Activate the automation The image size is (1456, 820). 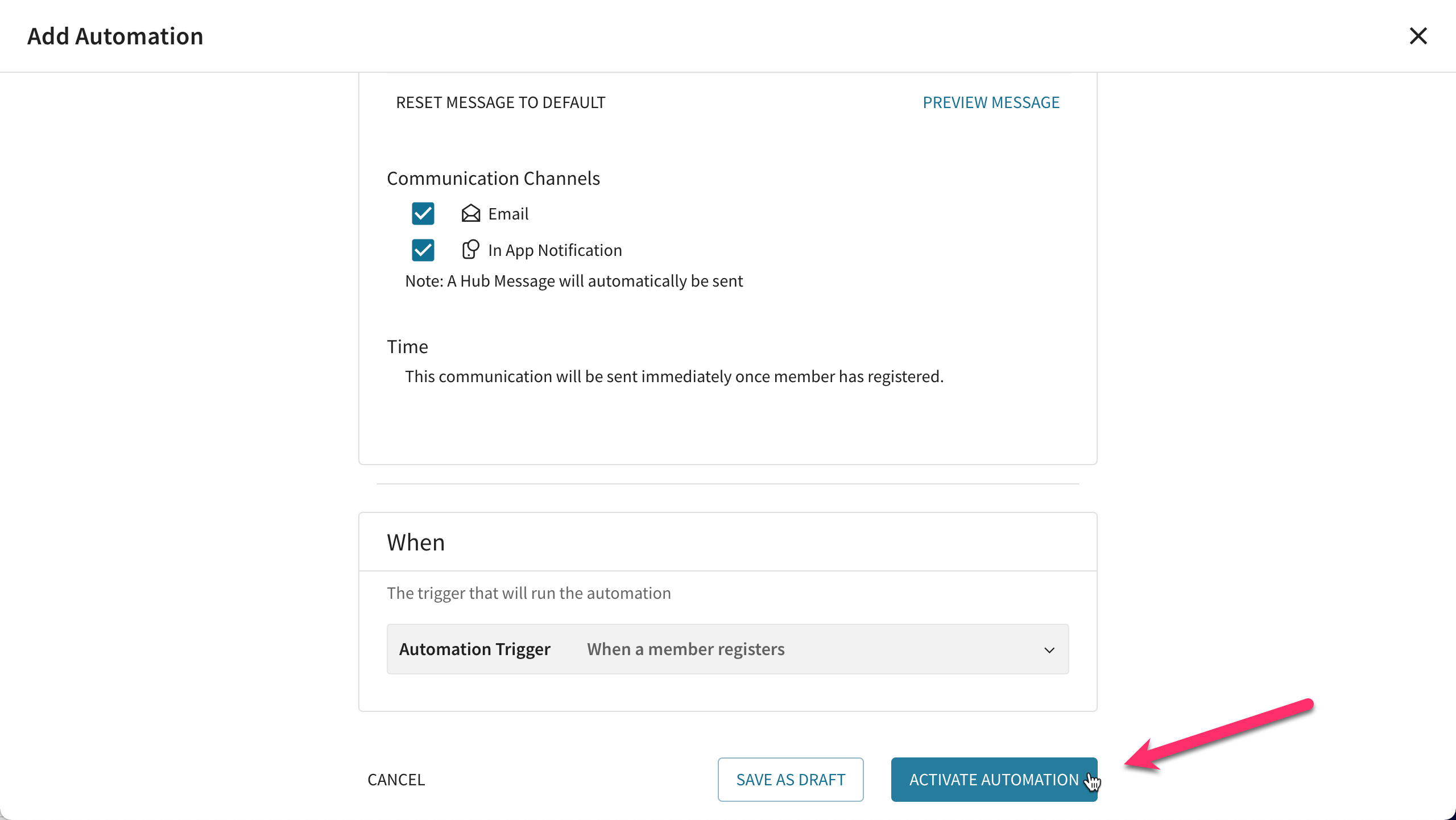994,780
